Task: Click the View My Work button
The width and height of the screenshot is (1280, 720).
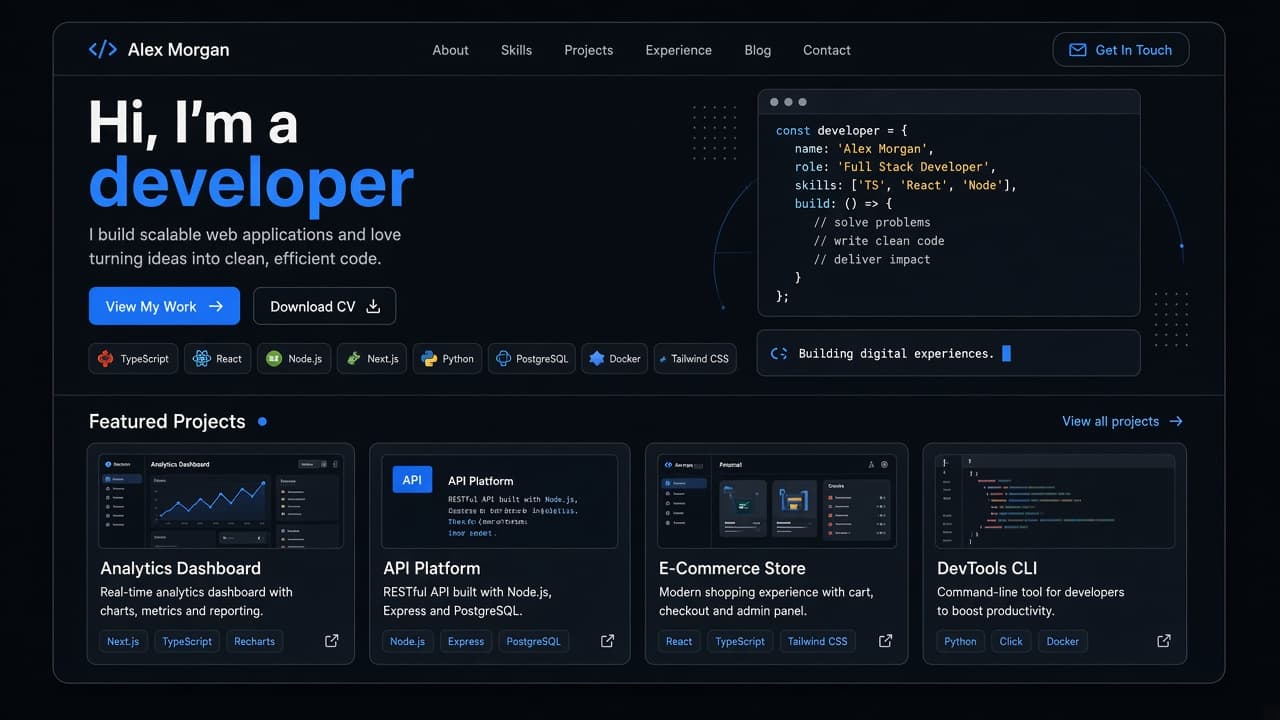Action: click(164, 306)
